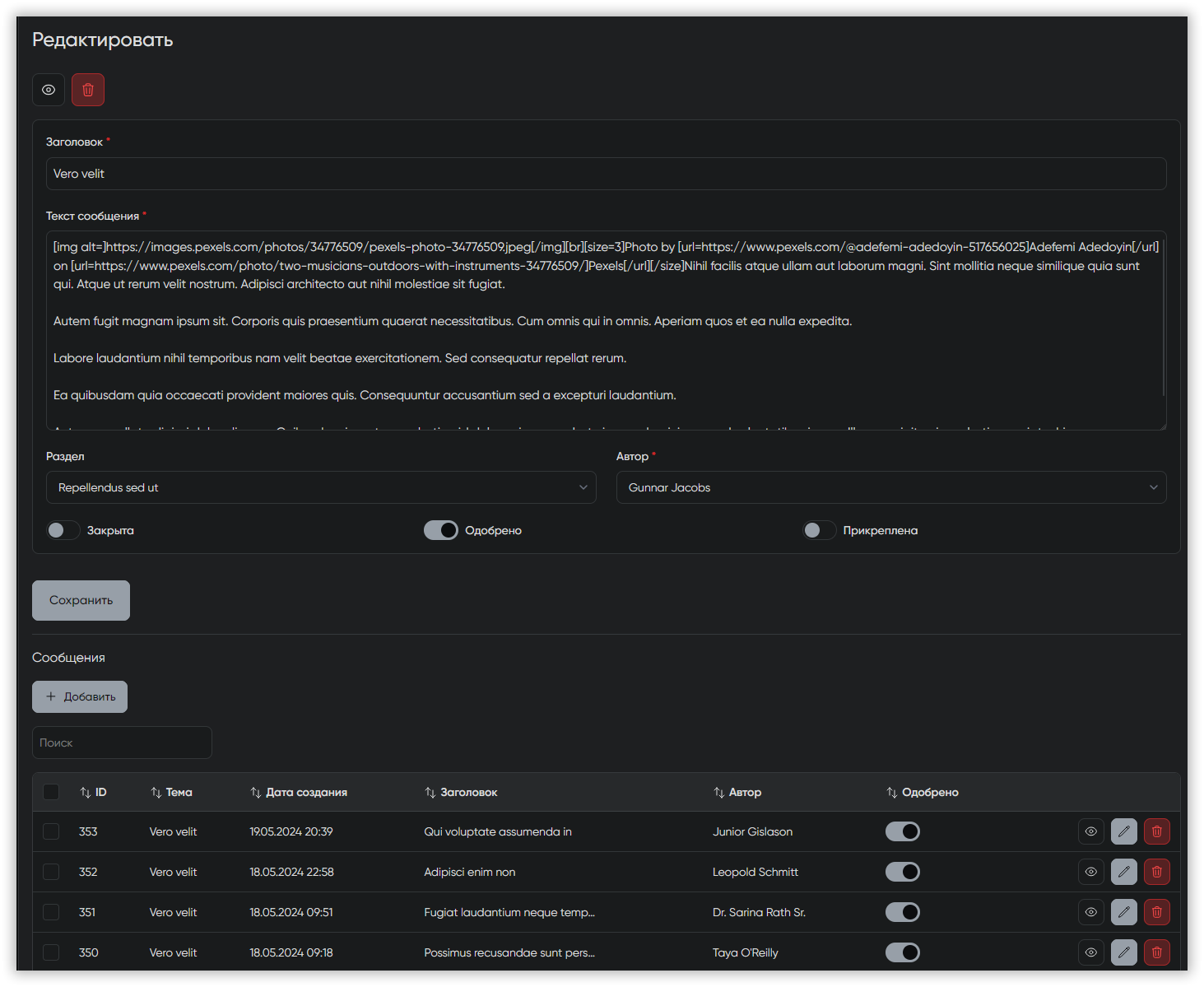Delete message 353 using trash icon

[1156, 831]
